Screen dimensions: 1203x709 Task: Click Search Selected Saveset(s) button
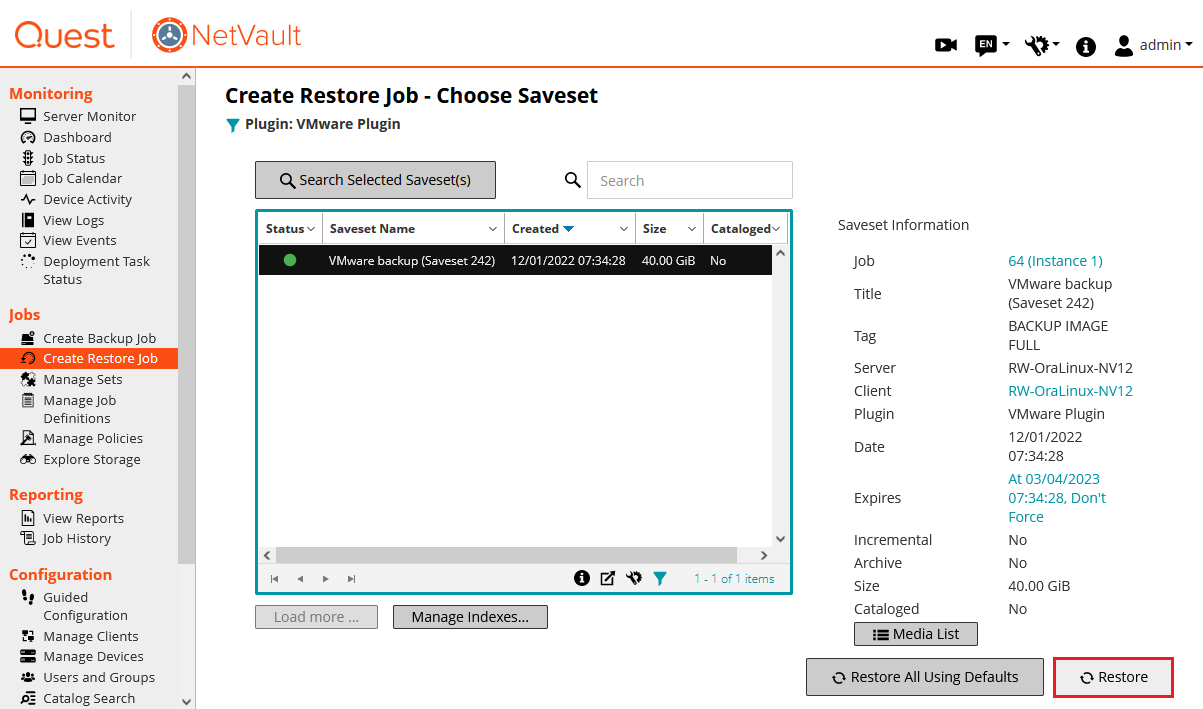[375, 180]
